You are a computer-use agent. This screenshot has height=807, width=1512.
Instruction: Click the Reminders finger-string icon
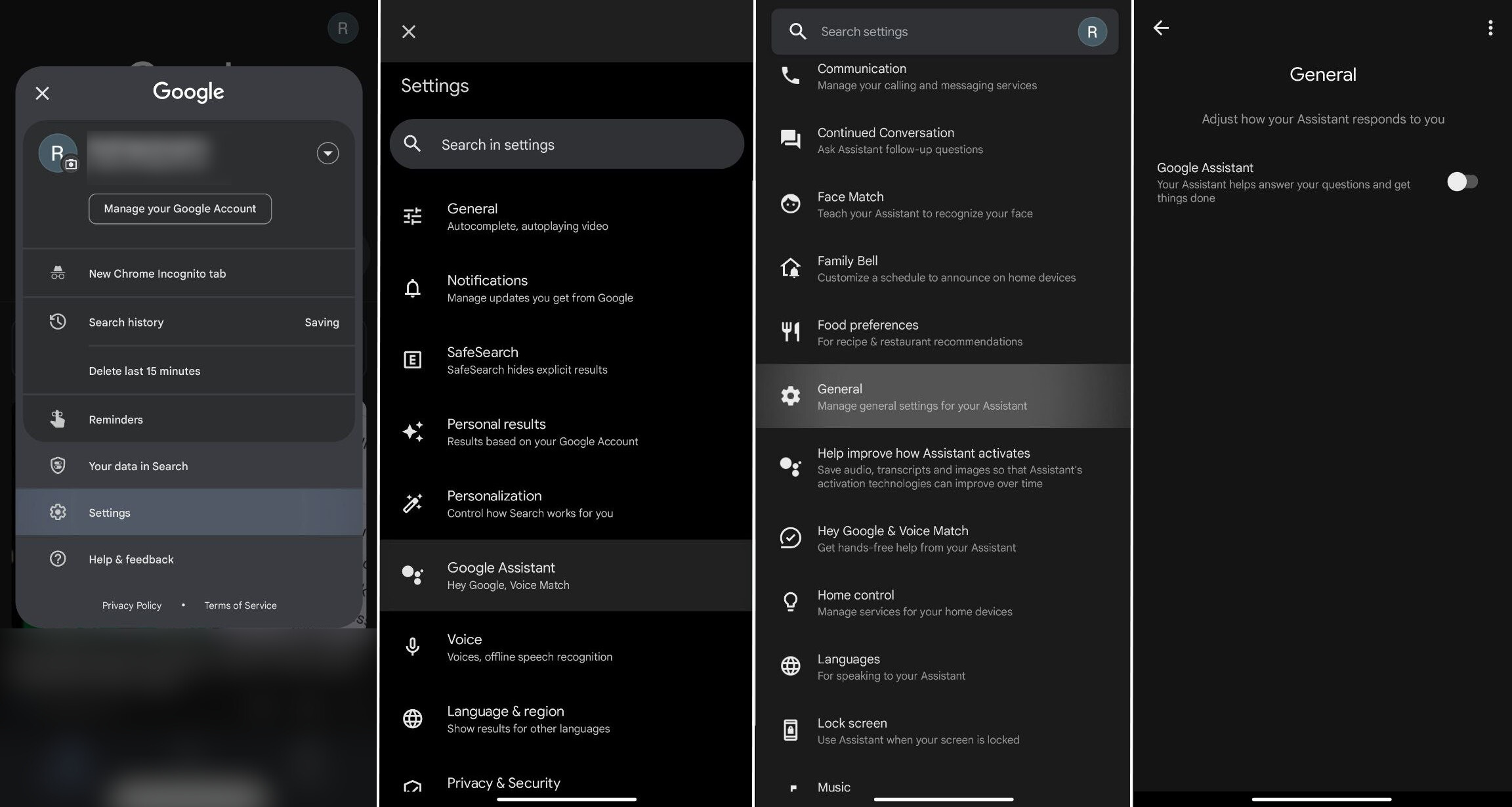(x=58, y=419)
